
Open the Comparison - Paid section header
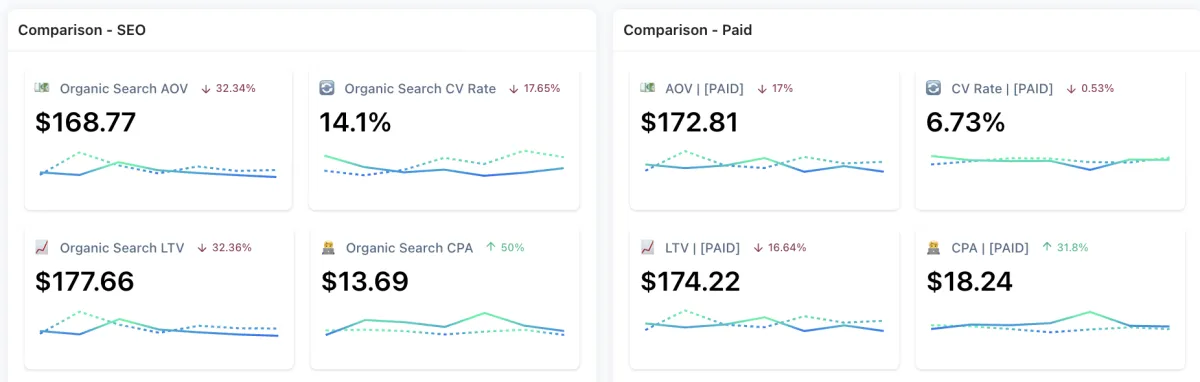[x=688, y=30]
